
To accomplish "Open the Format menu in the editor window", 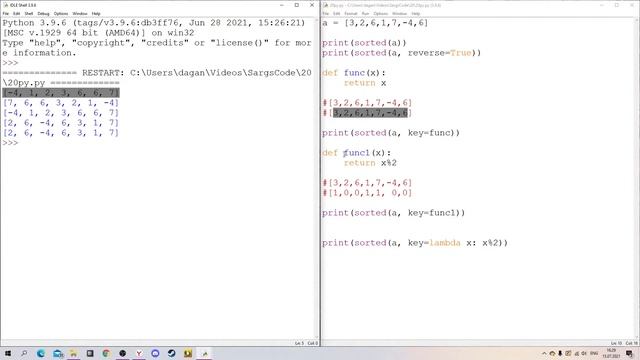I will tap(351, 13).
